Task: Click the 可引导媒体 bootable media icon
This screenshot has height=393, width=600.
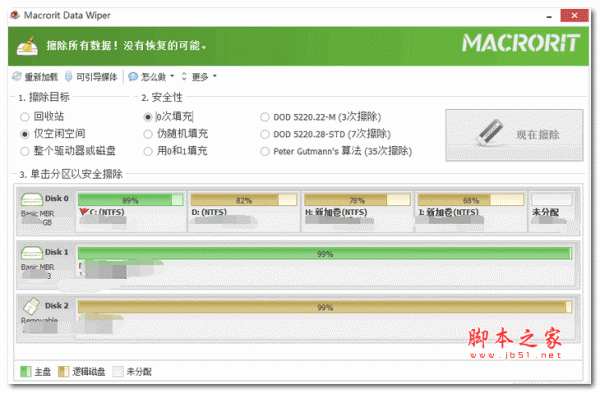Action: pyautogui.click(x=68, y=76)
